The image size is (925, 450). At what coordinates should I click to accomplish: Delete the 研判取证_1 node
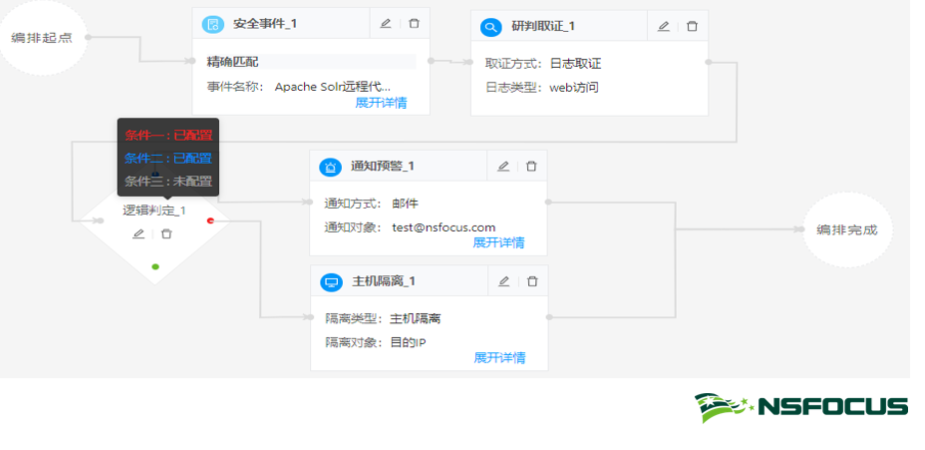coord(693,26)
